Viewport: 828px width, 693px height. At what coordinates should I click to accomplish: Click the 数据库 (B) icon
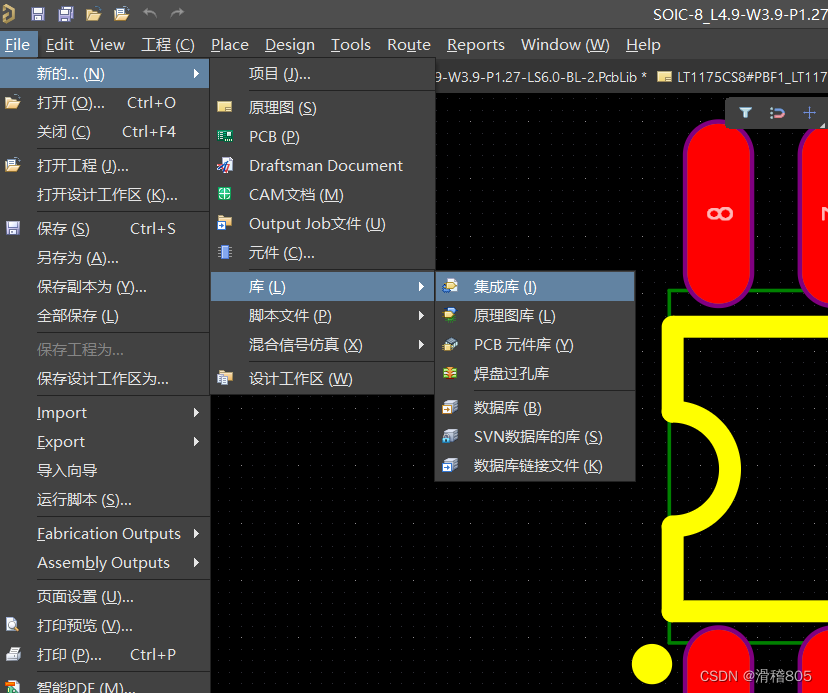pyautogui.click(x=450, y=407)
